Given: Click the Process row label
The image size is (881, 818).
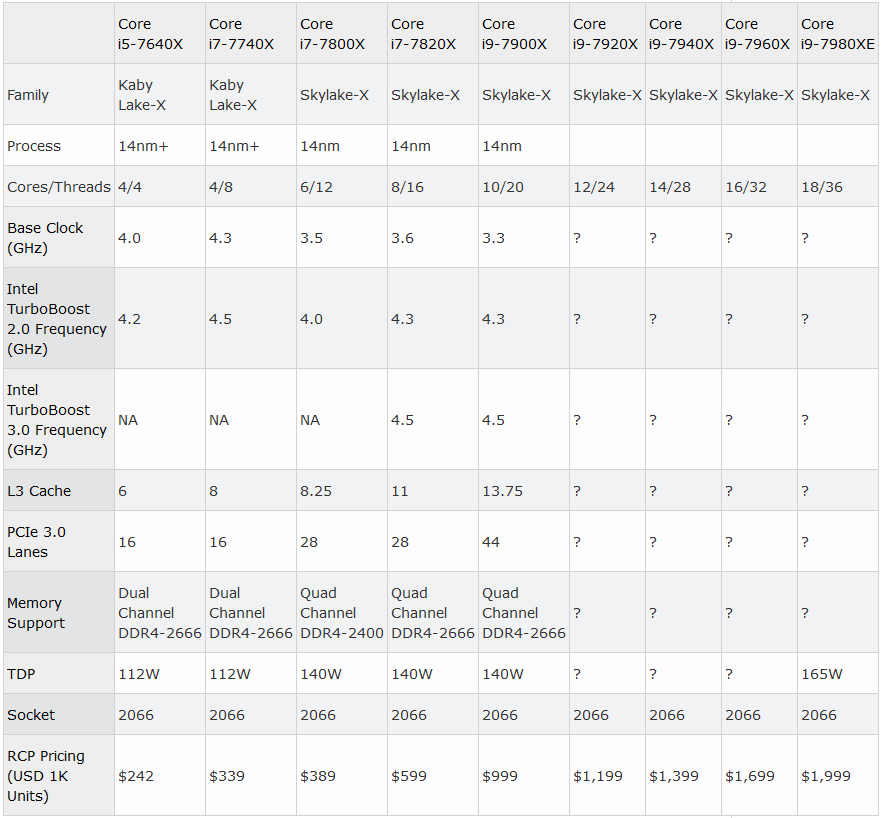Looking at the screenshot, I should 58,146.
